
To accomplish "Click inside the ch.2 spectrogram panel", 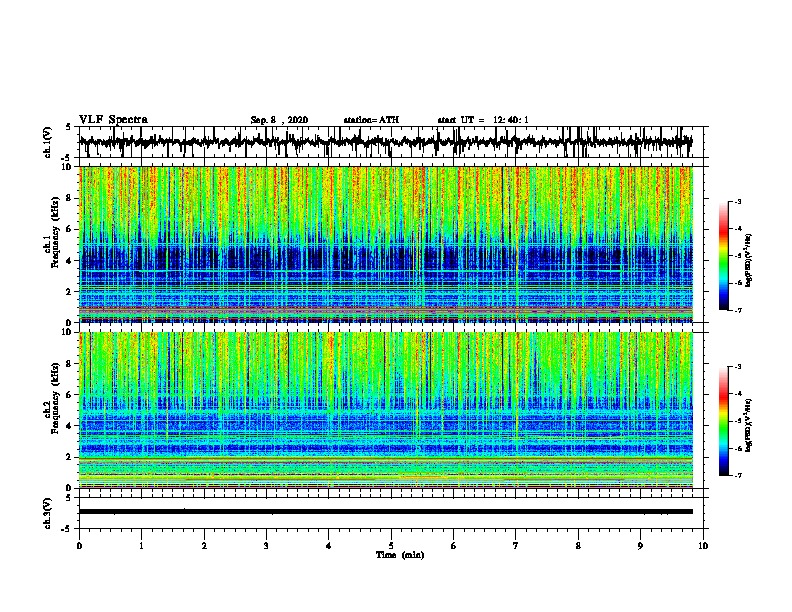I will click(x=385, y=410).
